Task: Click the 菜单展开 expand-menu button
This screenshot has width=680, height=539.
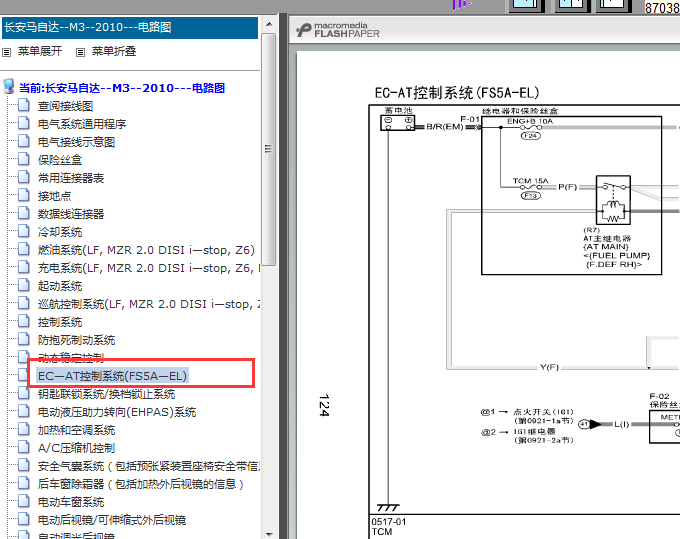Action: [x=40, y=51]
